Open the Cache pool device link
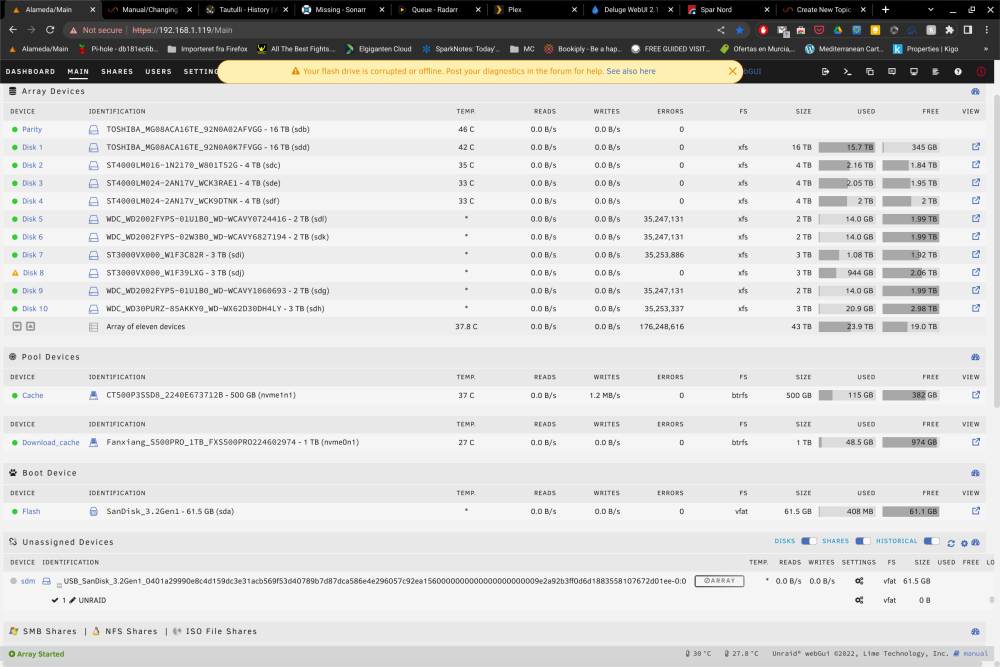1000x667 pixels. [x=33, y=395]
